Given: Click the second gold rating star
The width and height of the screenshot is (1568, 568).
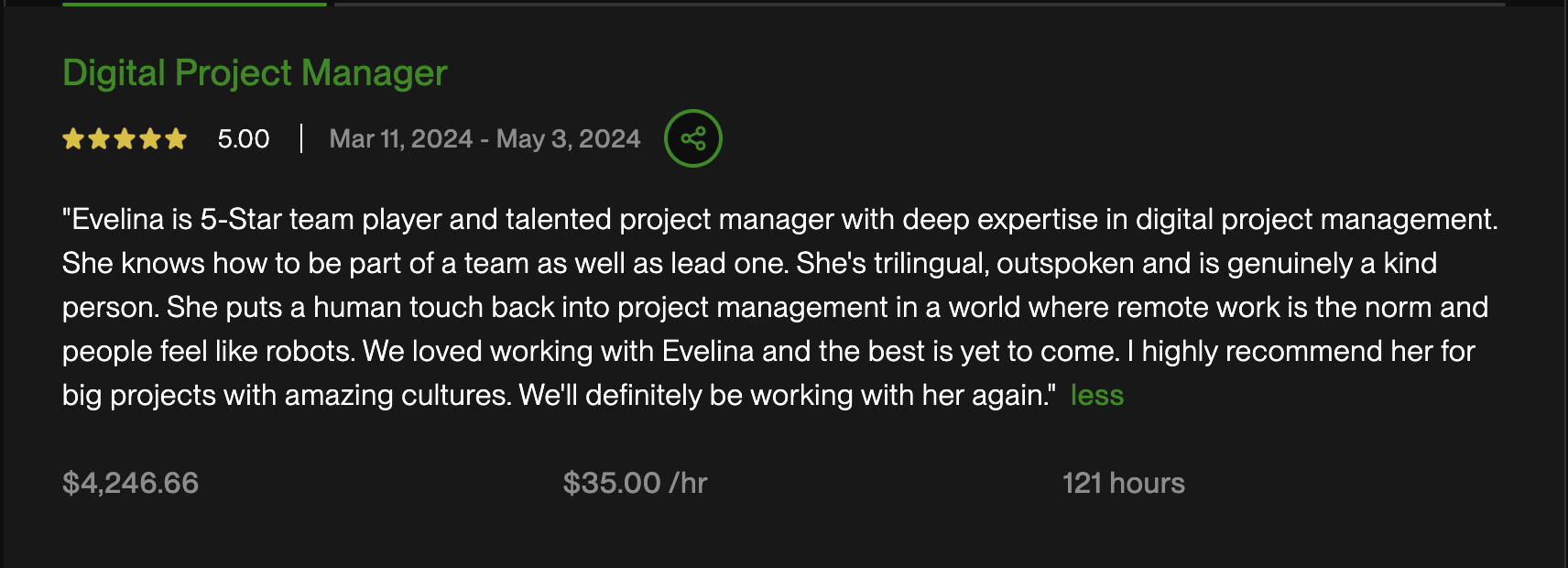Looking at the screenshot, I should [x=99, y=139].
